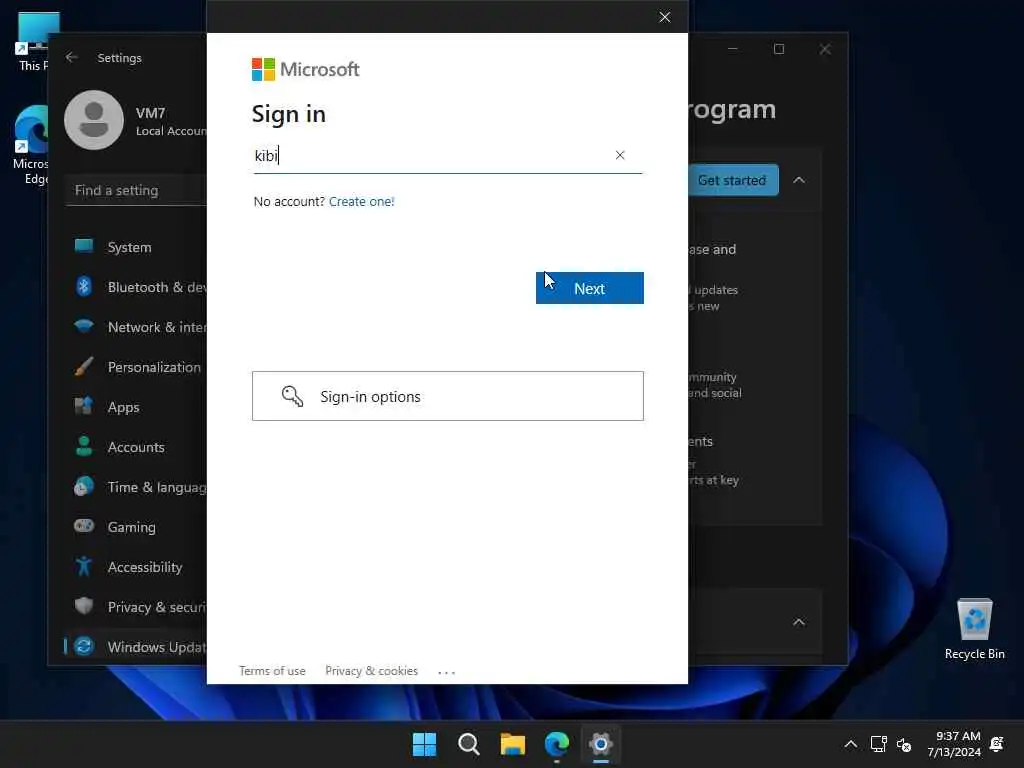Image resolution: width=1024 pixels, height=768 pixels.
Task: Click the Network wifi icon in sidebar
Action: point(84,325)
